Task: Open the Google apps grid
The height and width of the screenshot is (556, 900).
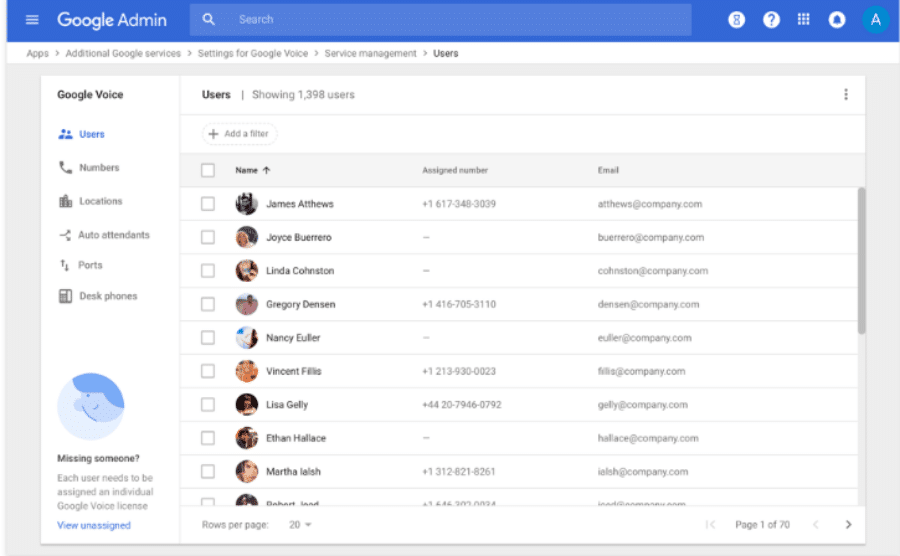Action: point(804,20)
